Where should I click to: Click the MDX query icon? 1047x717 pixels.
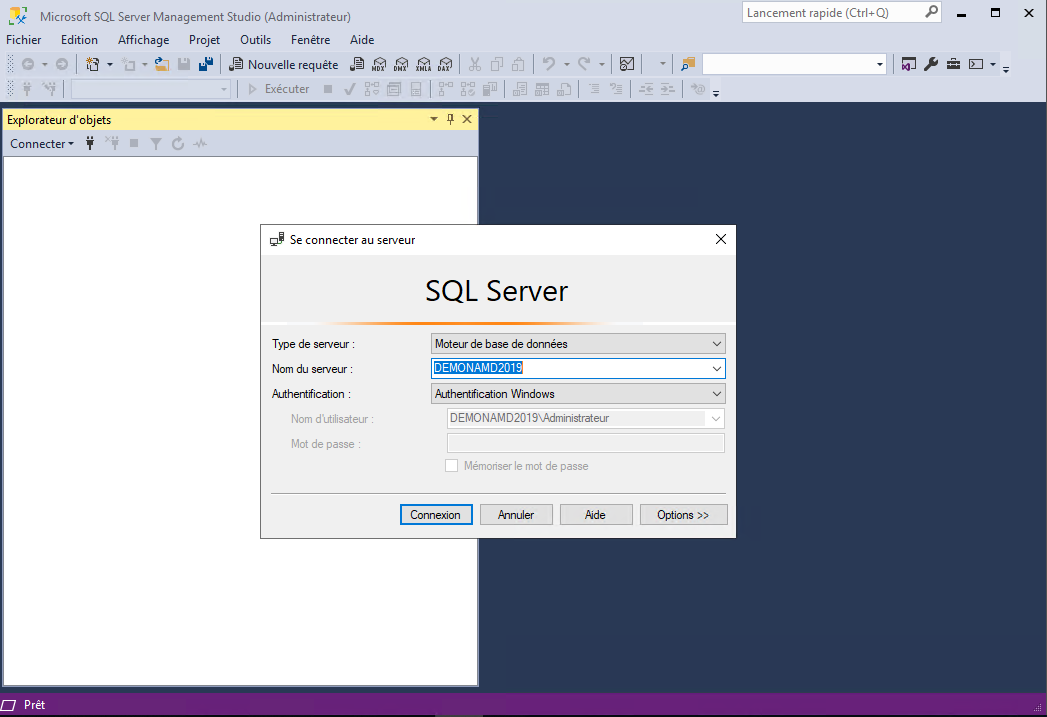point(379,64)
